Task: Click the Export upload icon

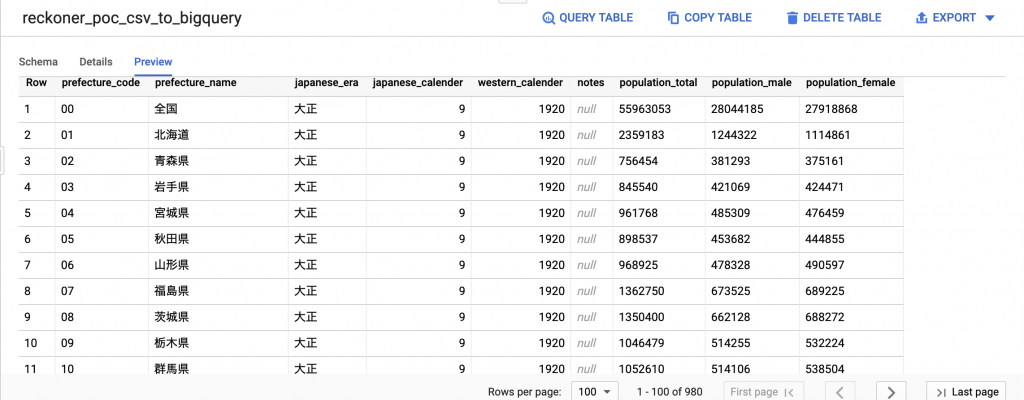Action: pos(921,18)
